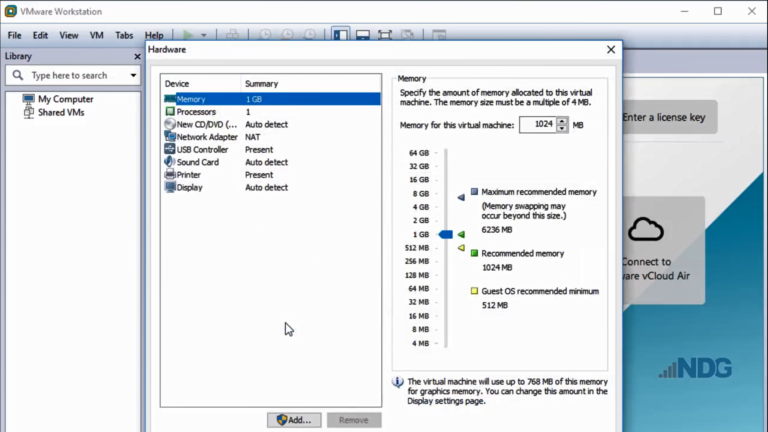Image resolution: width=768 pixels, height=432 pixels.
Task: Click the Enter a license key button
Action: [670, 117]
